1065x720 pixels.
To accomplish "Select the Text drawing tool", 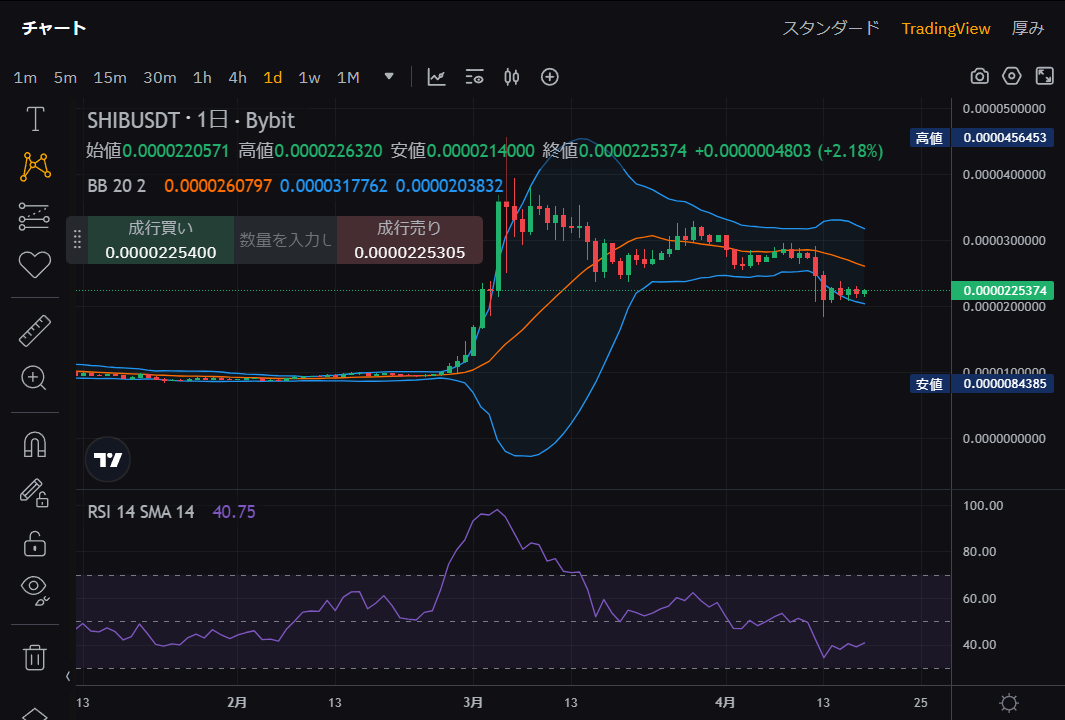I will click(35, 119).
